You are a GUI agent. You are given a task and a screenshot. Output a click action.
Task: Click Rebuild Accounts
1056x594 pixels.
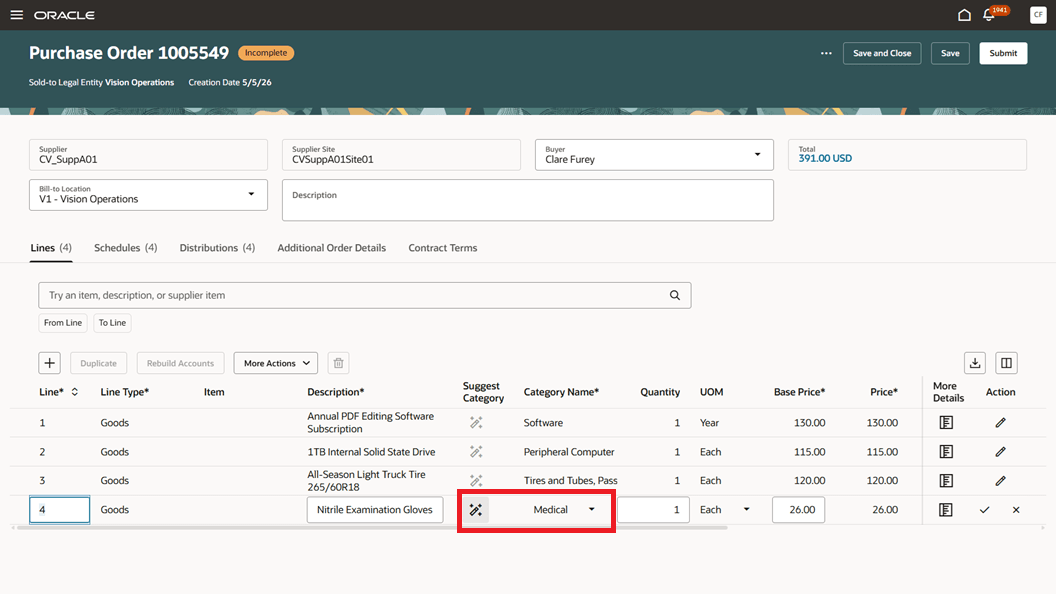coord(180,363)
